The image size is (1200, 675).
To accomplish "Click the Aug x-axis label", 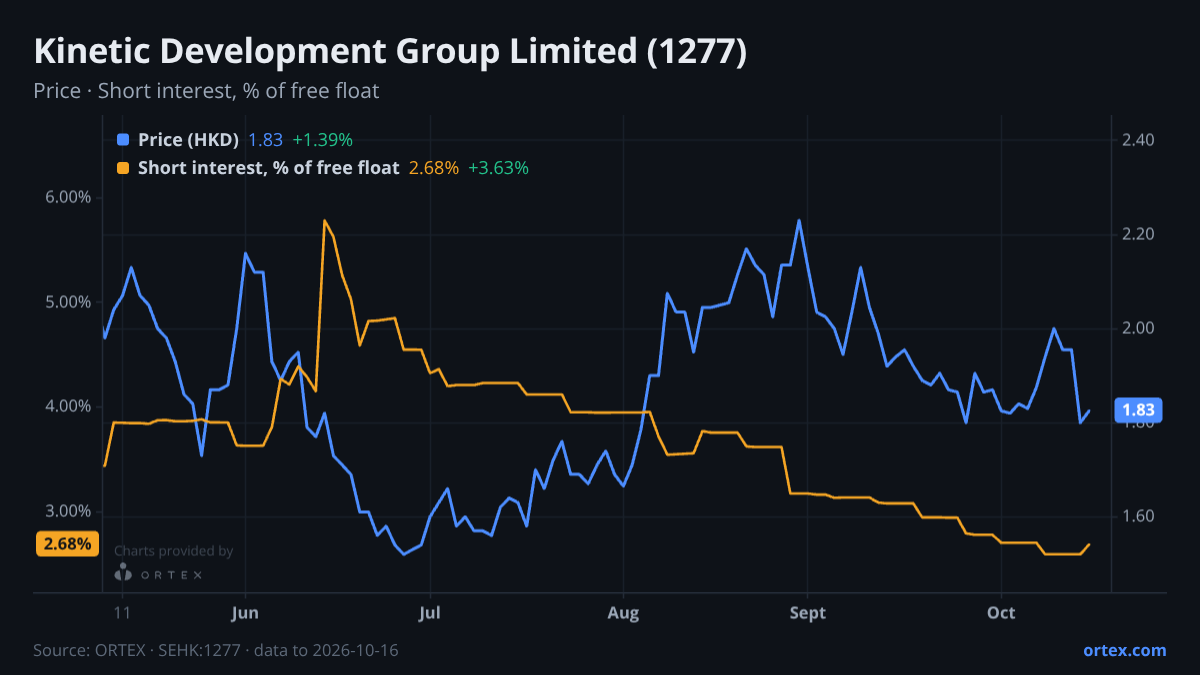I will pyautogui.click(x=623, y=613).
